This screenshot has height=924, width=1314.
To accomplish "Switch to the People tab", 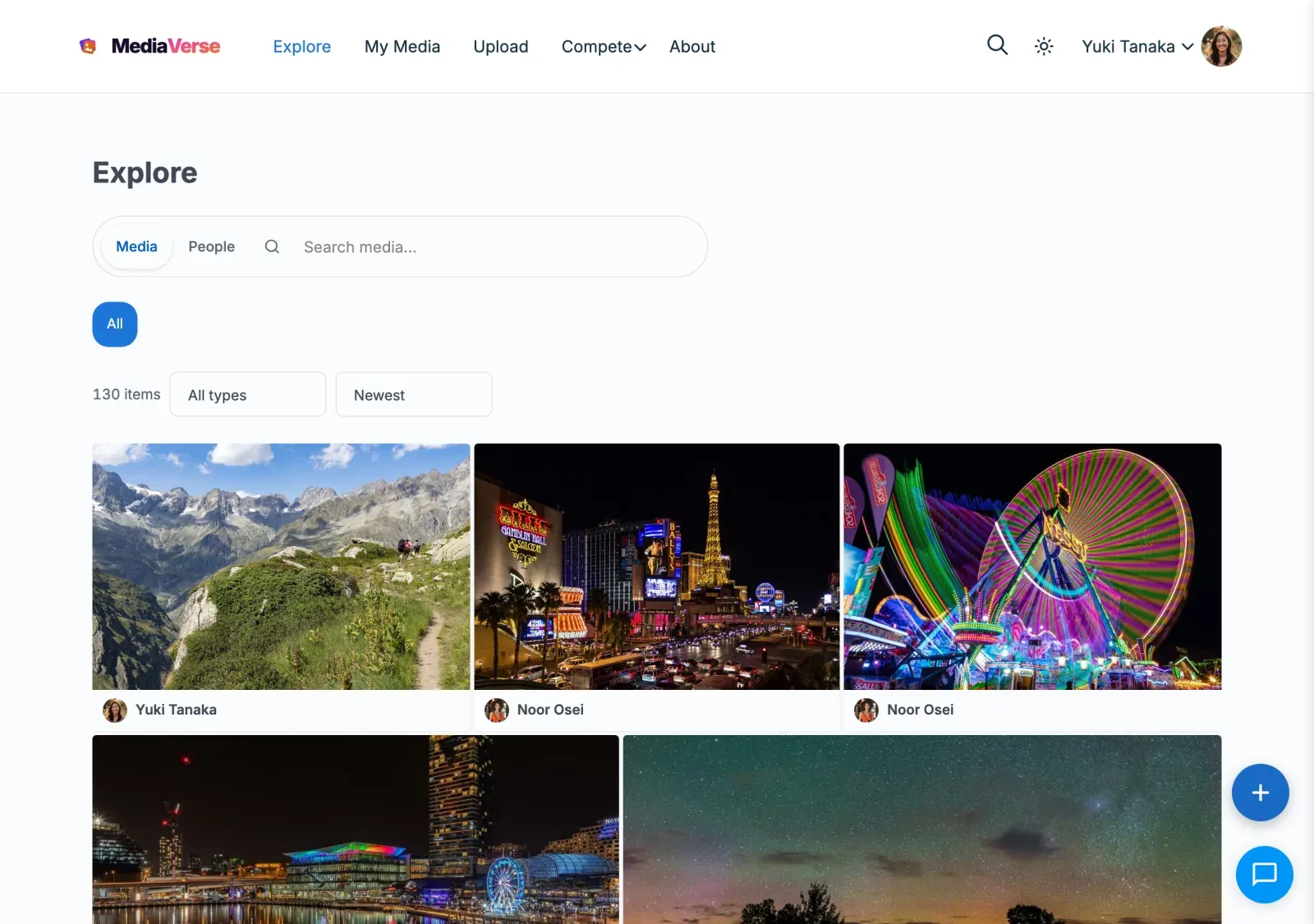I will pyautogui.click(x=211, y=246).
